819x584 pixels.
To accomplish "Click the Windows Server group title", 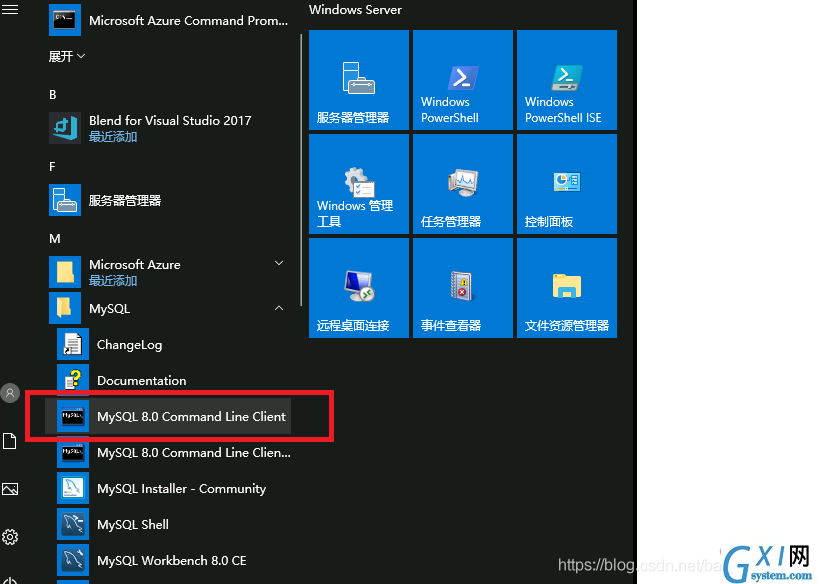I will click(355, 10).
